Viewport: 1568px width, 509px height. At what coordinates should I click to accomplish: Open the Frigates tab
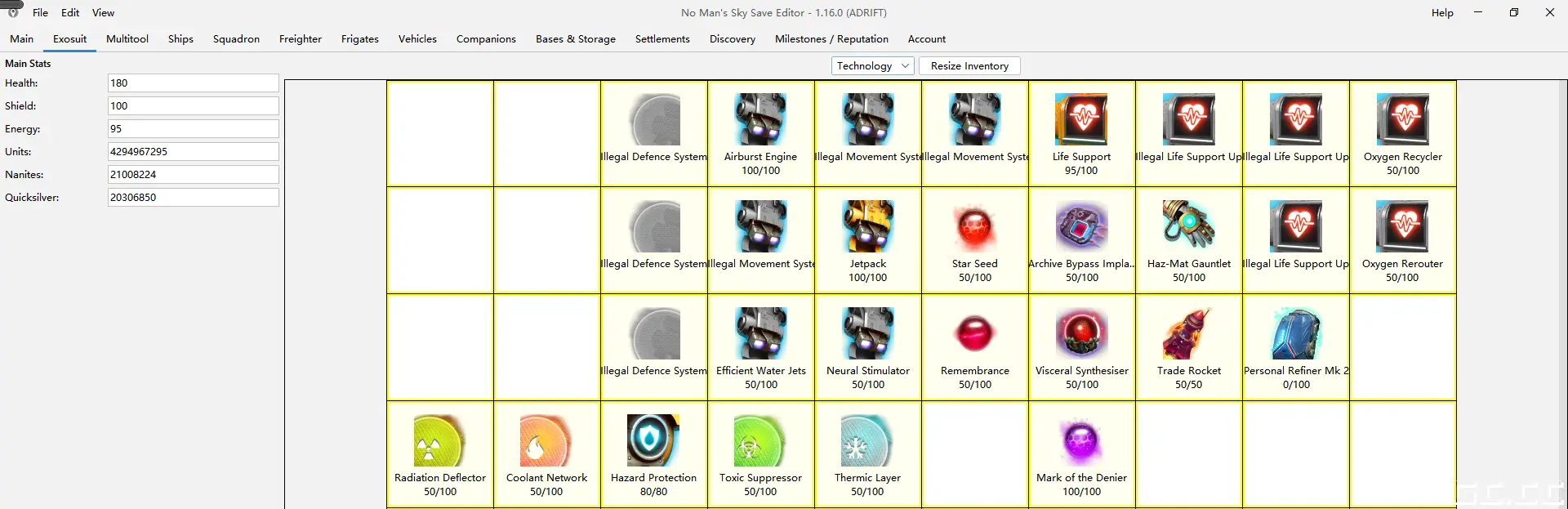pos(360,38)
